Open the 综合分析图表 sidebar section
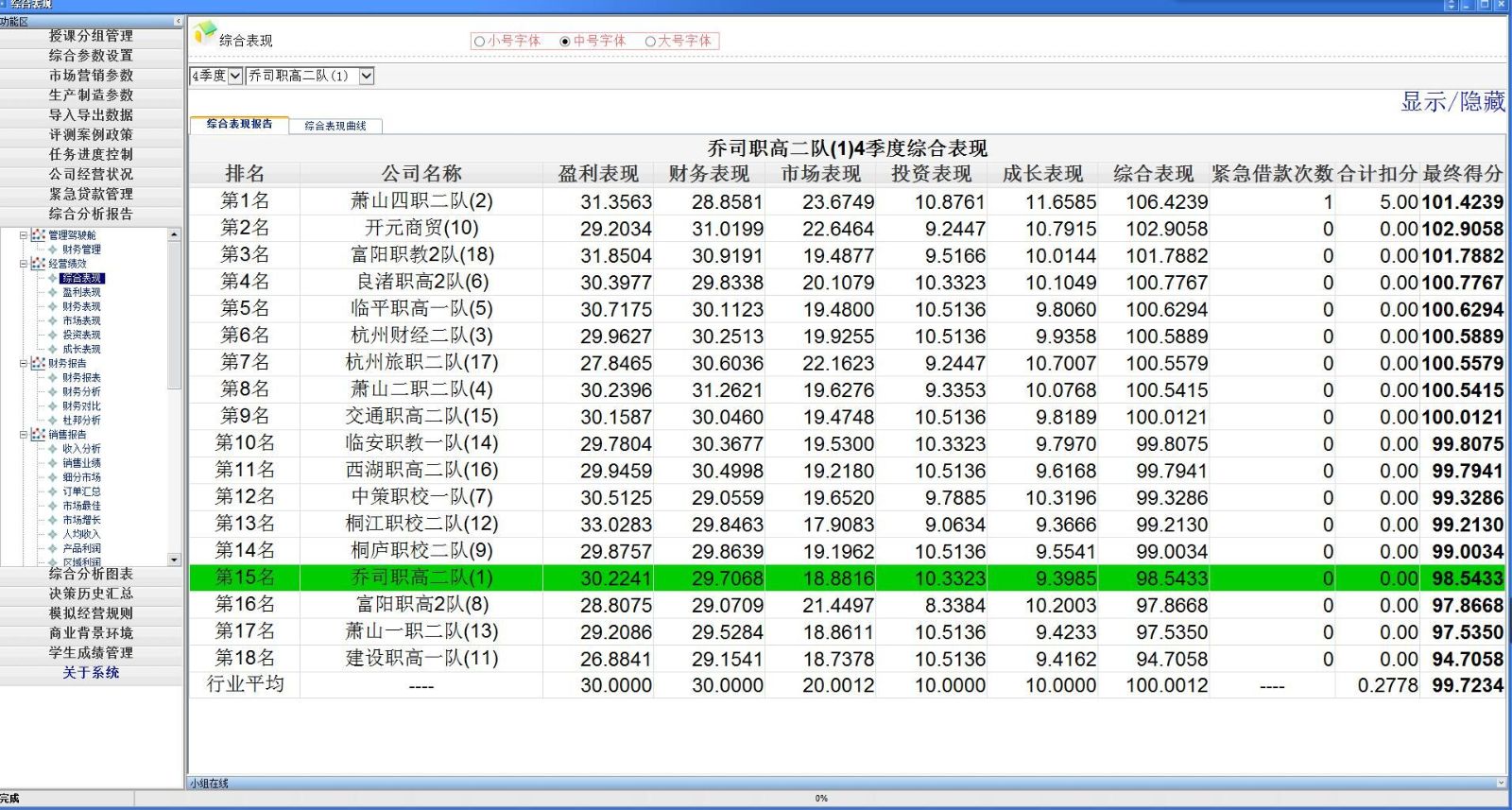The height and width of the screenshot is (810, 1512). [x=91, y=574]
